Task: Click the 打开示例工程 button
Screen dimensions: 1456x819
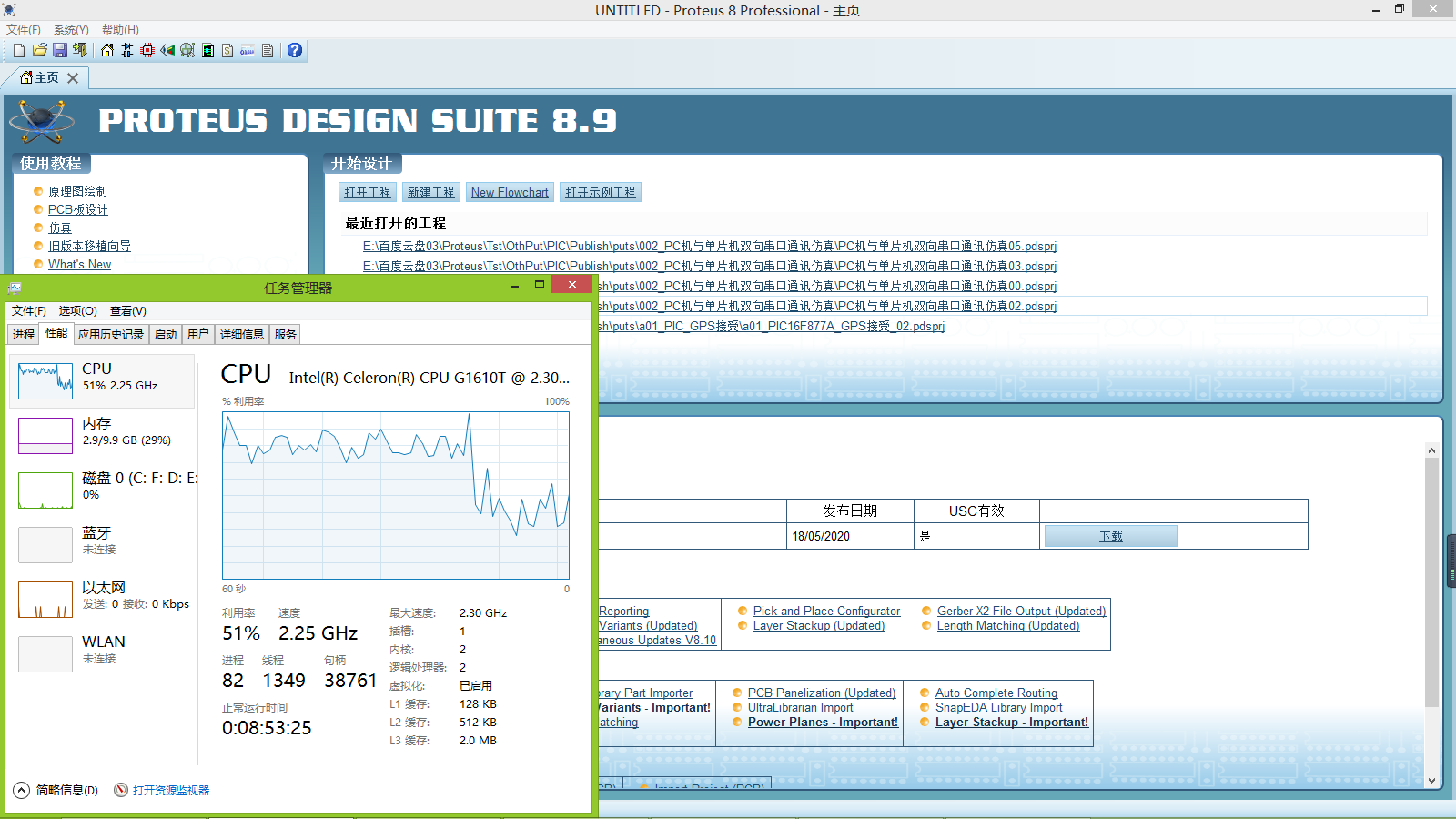Action: tap(601, 192)
